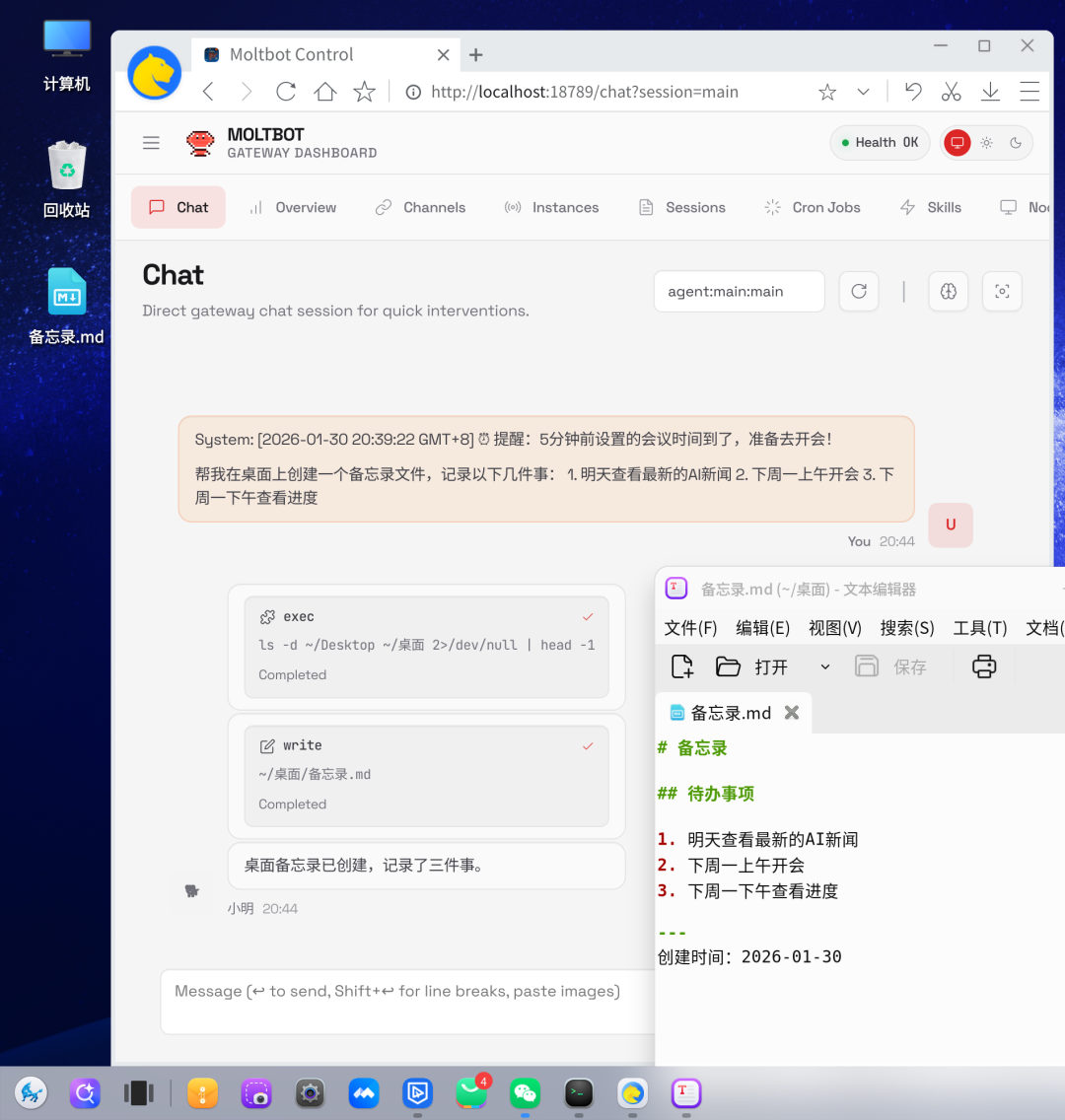Image resolution: width=1065 pixels, height=1120 pixels.
Task: Open the WeChat app in the dock
Action: click(525, 1092)
